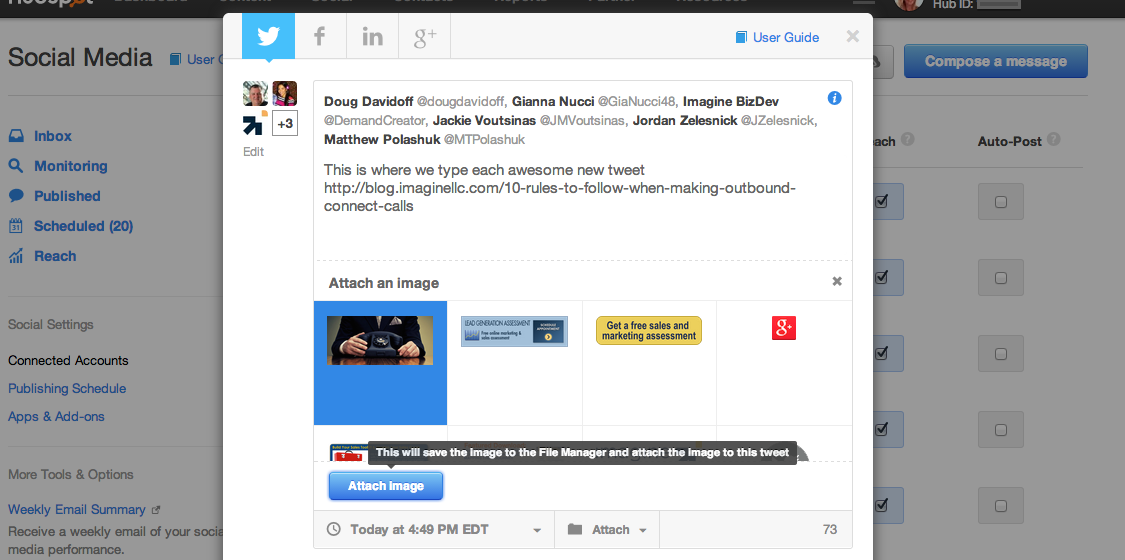Click the woman's avatar thumbnail
The image size is (1125, 560).
tap(285, 93)
